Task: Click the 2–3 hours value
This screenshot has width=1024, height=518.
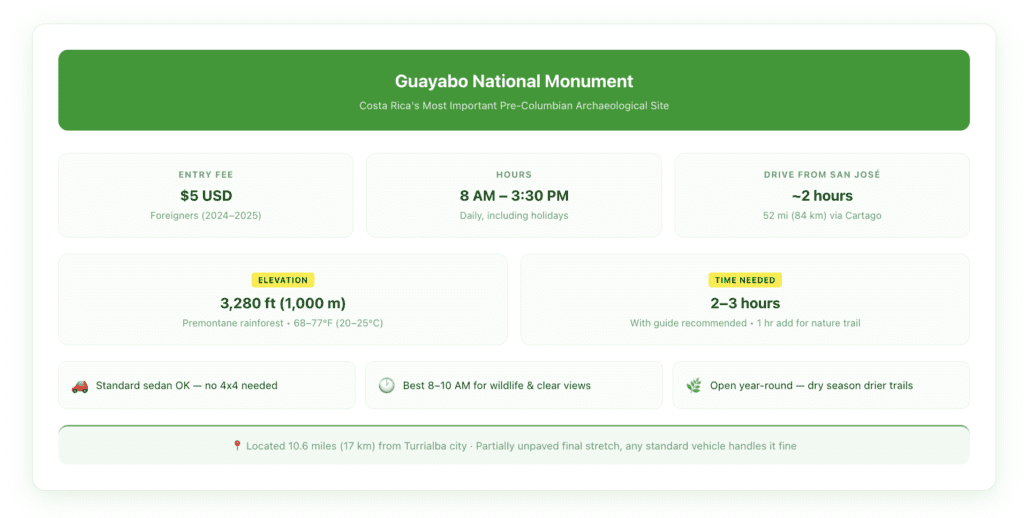Action: [745, 303]
